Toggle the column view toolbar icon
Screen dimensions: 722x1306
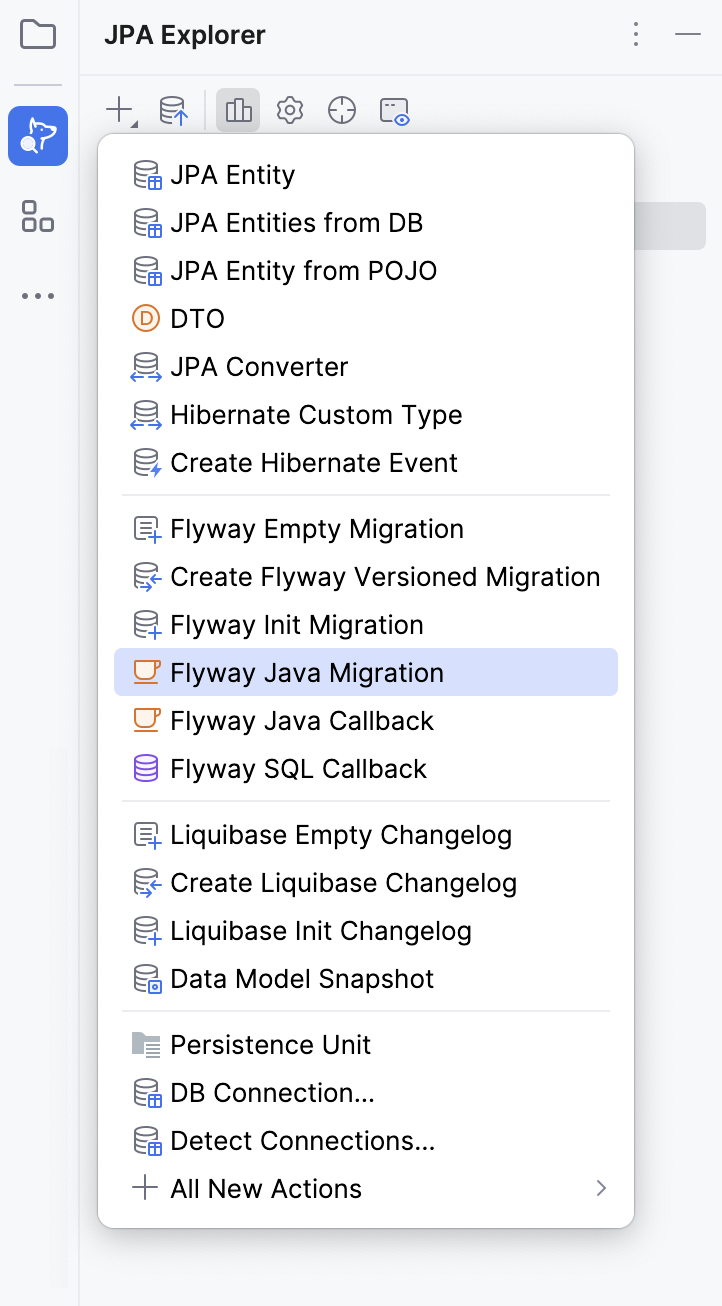[237, 110]
